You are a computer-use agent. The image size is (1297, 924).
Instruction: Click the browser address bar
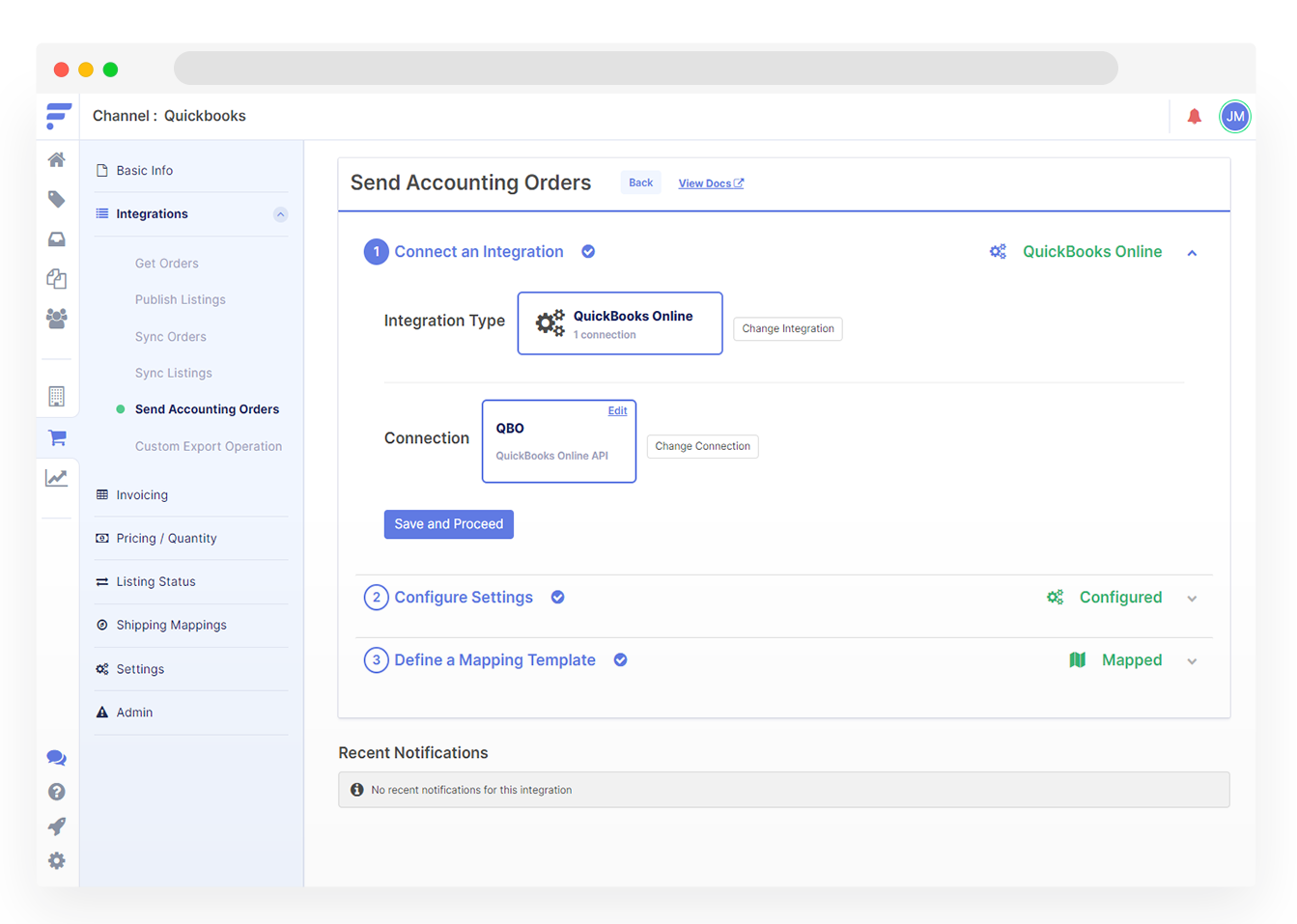click(646, 69)
